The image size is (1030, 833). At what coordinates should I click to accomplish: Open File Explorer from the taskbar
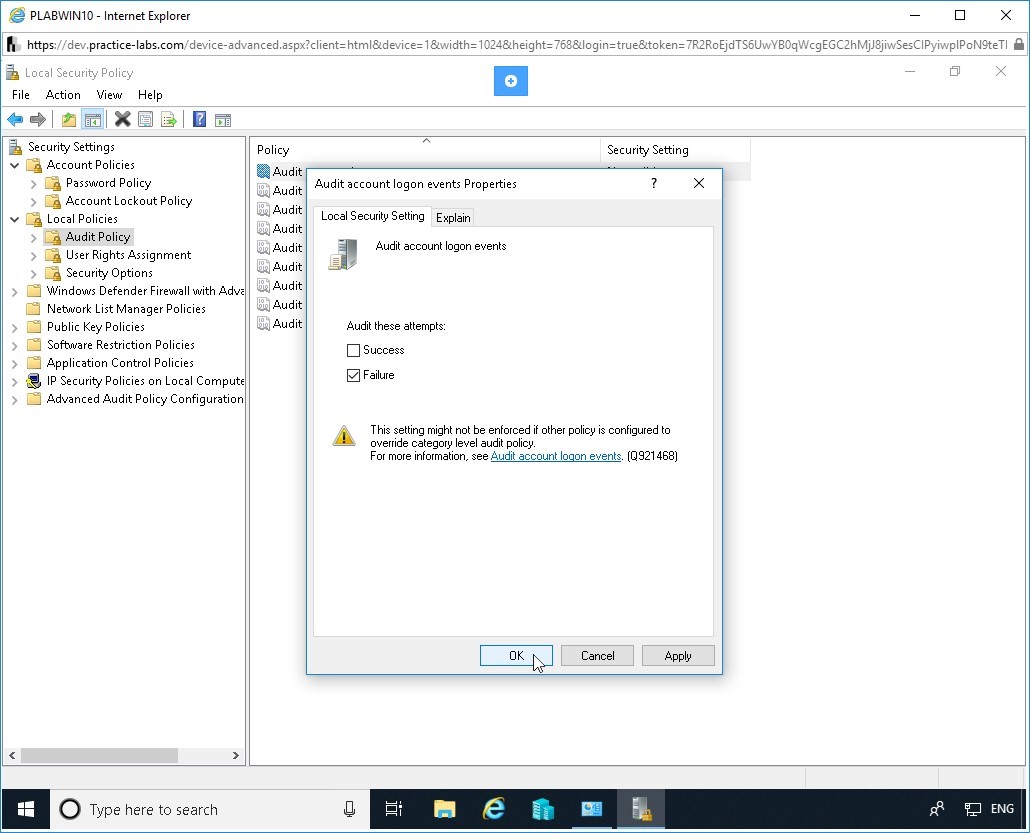click(x=445, y=809)
